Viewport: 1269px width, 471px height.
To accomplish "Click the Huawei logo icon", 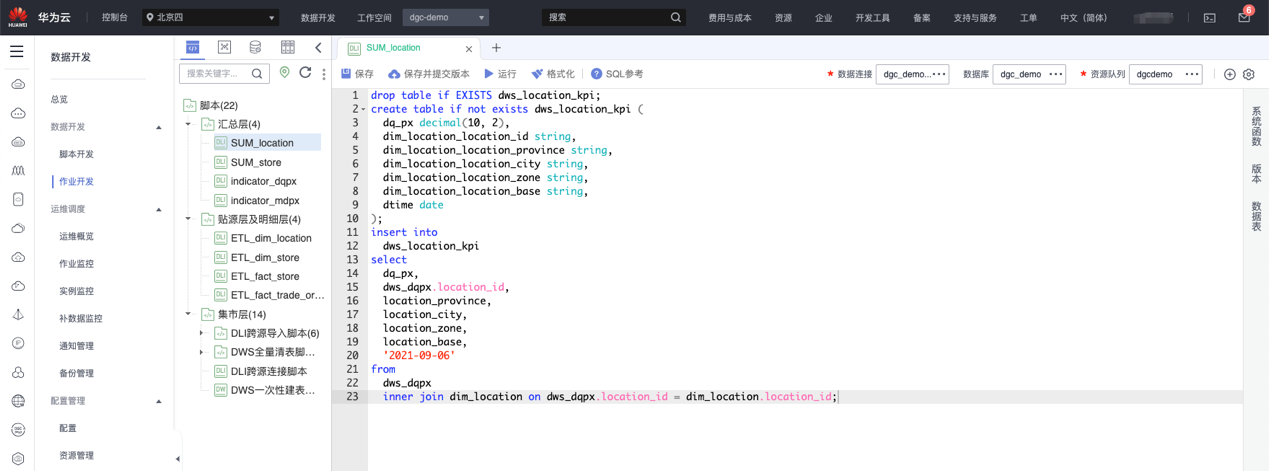I will click(x=18, y=17).
